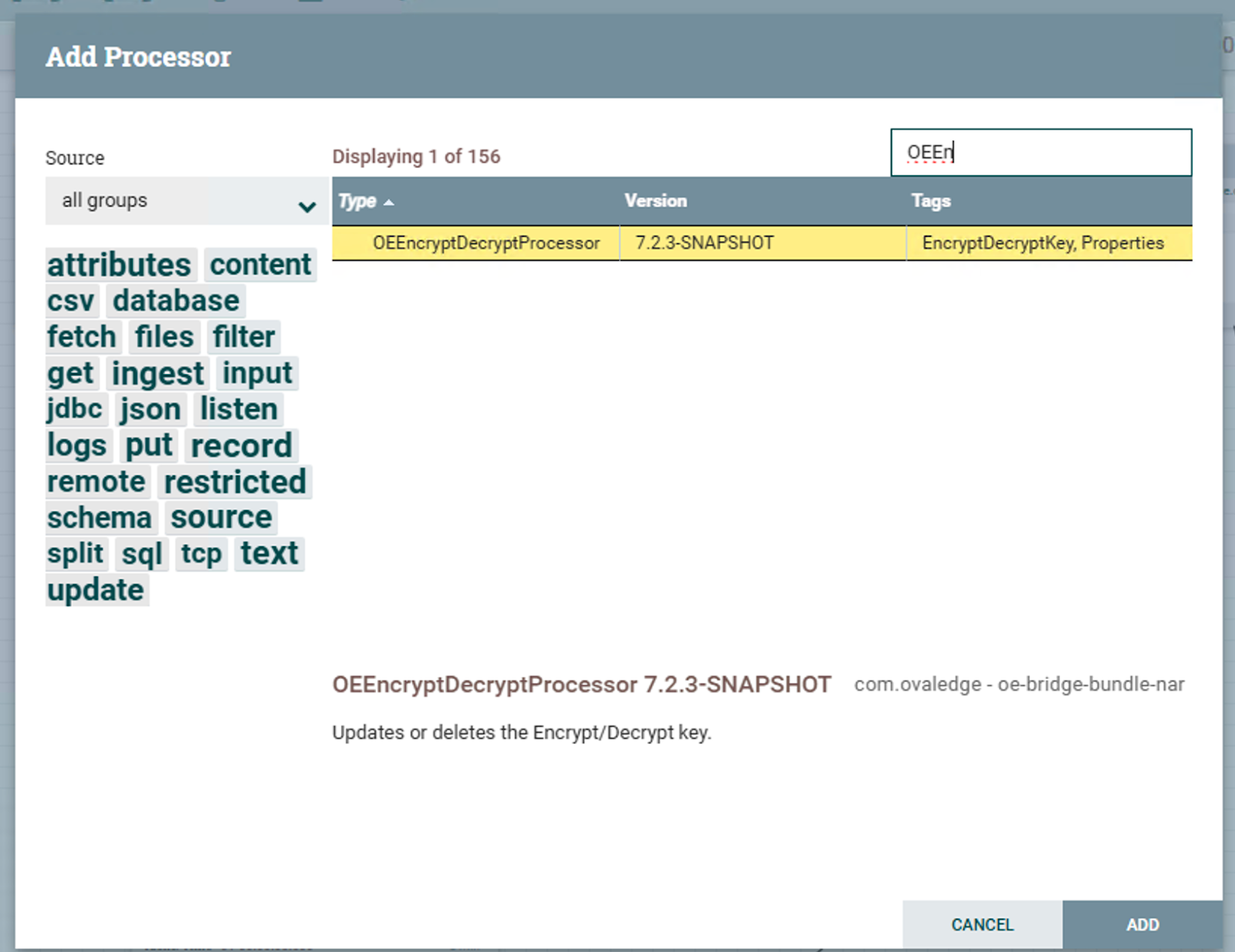Choose the sql tag
The height and width of the screenshot is (952, 1235).
pos(142,554)
